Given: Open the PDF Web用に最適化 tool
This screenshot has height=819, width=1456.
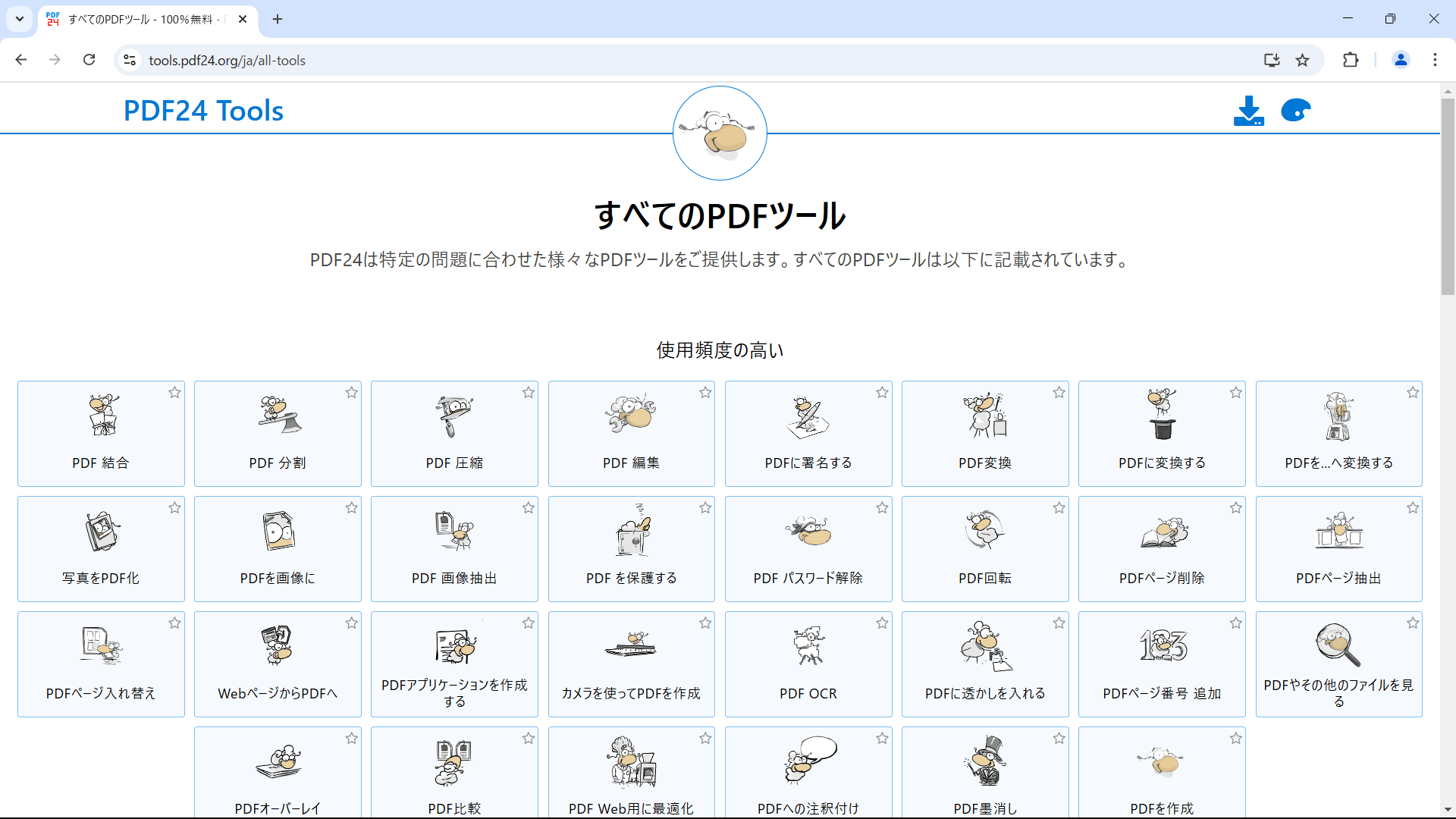Looking at the screenshot, I should tap(631, 772).
